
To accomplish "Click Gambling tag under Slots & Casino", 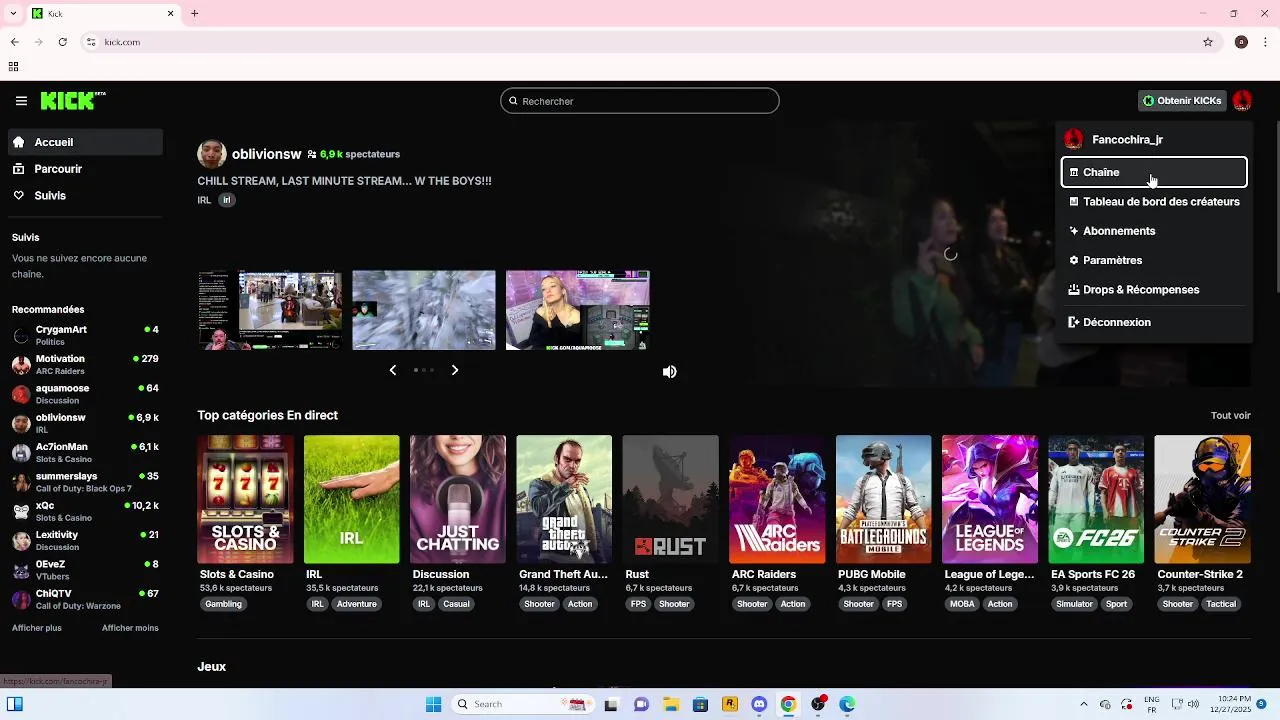I will click(224, 604).
